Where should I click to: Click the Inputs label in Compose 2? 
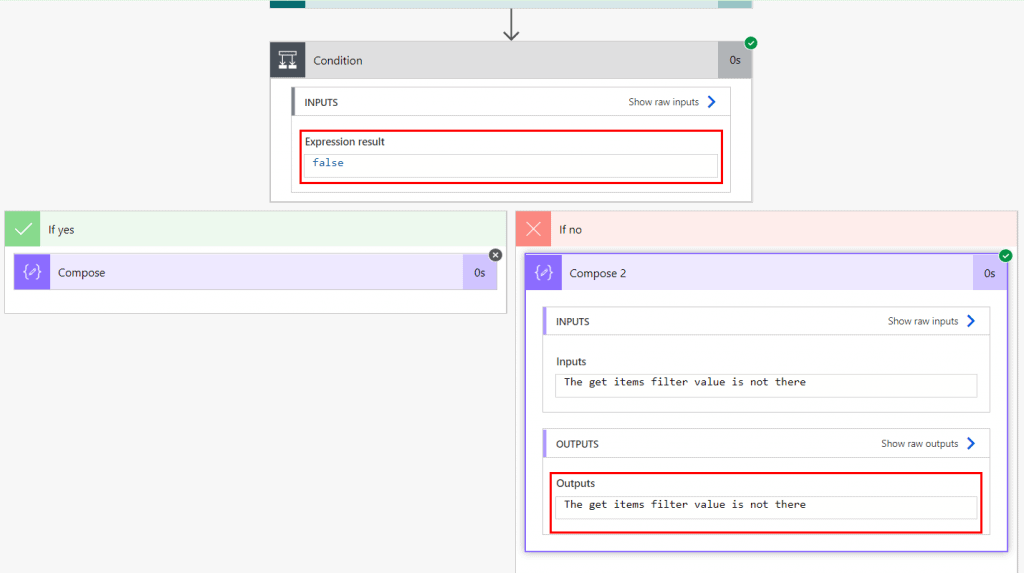click(x=571, y=361)
